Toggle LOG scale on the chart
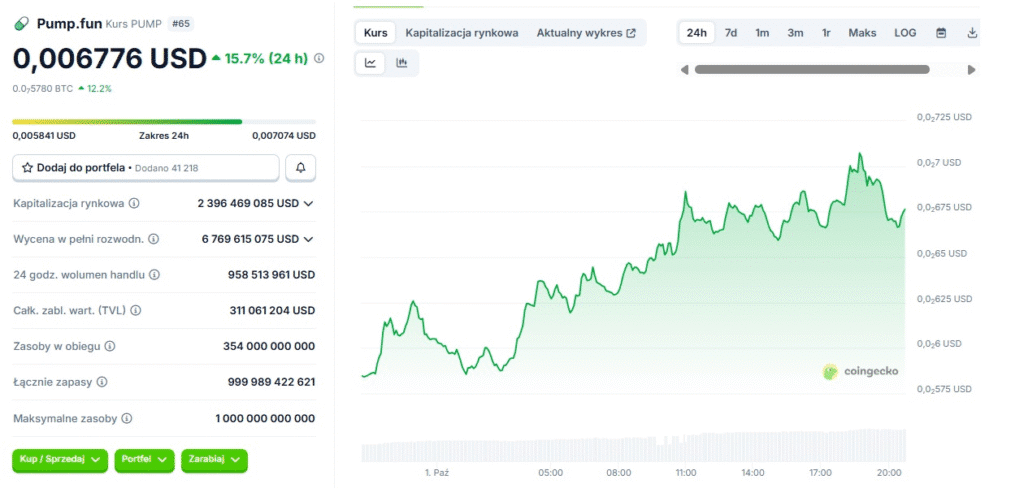 (905, 33)
